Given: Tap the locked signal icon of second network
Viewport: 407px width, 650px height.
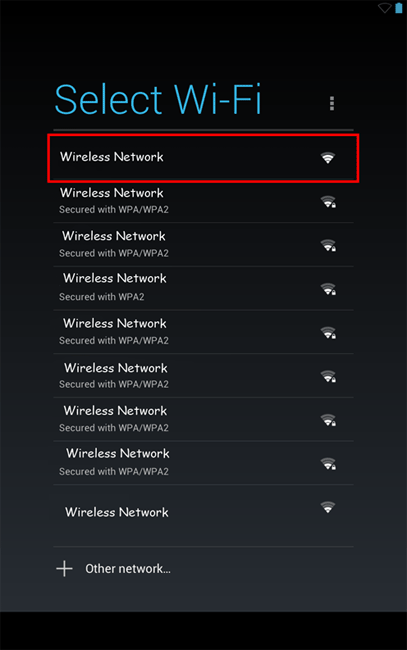Looking at the screenshot, I should [328, 202].
